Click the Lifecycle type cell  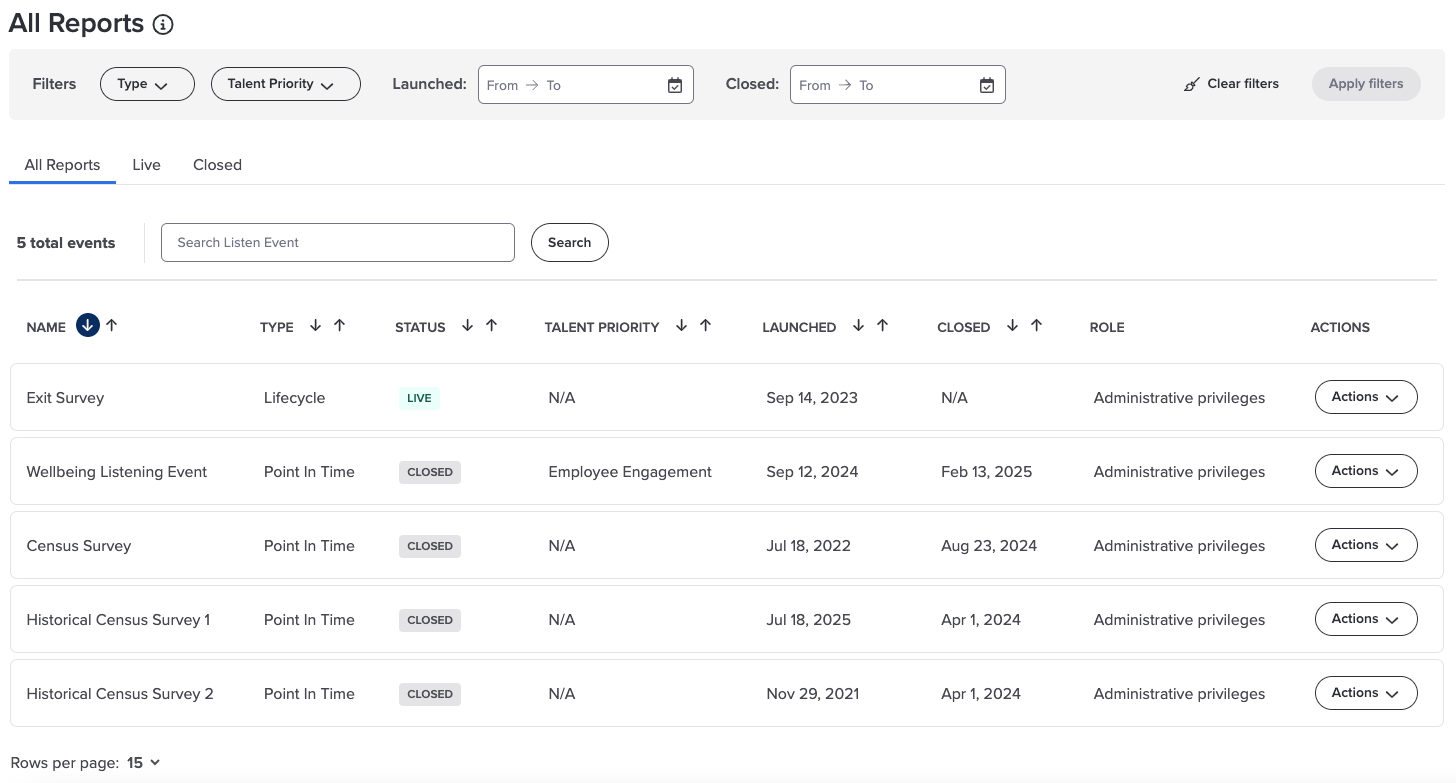pyautogui.click(x=294, y=398)
